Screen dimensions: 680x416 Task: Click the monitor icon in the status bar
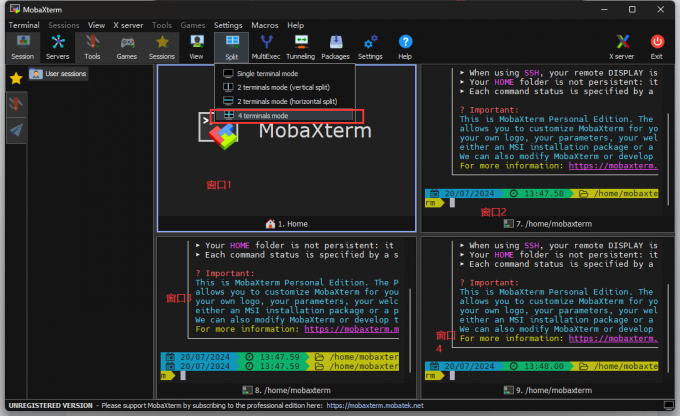tap(669, 405)
